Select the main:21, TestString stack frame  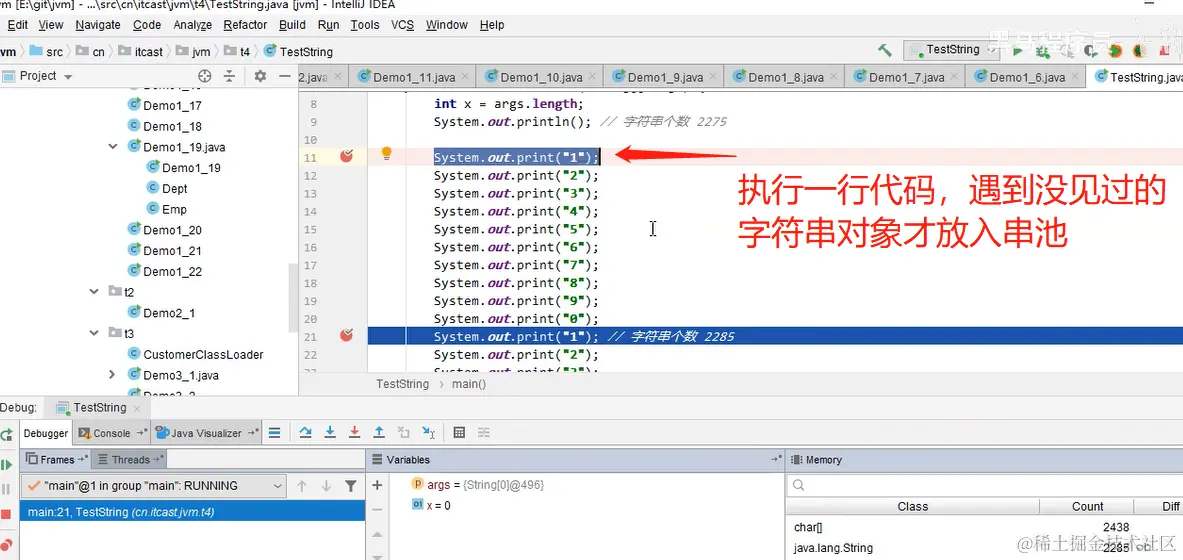[190, 512]
